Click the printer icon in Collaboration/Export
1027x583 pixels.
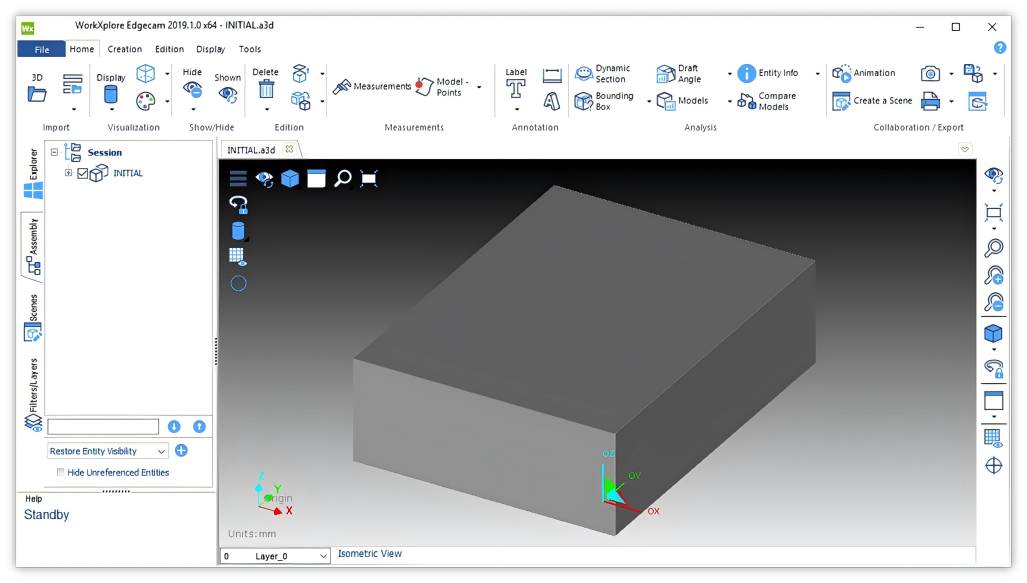[930, 101]
